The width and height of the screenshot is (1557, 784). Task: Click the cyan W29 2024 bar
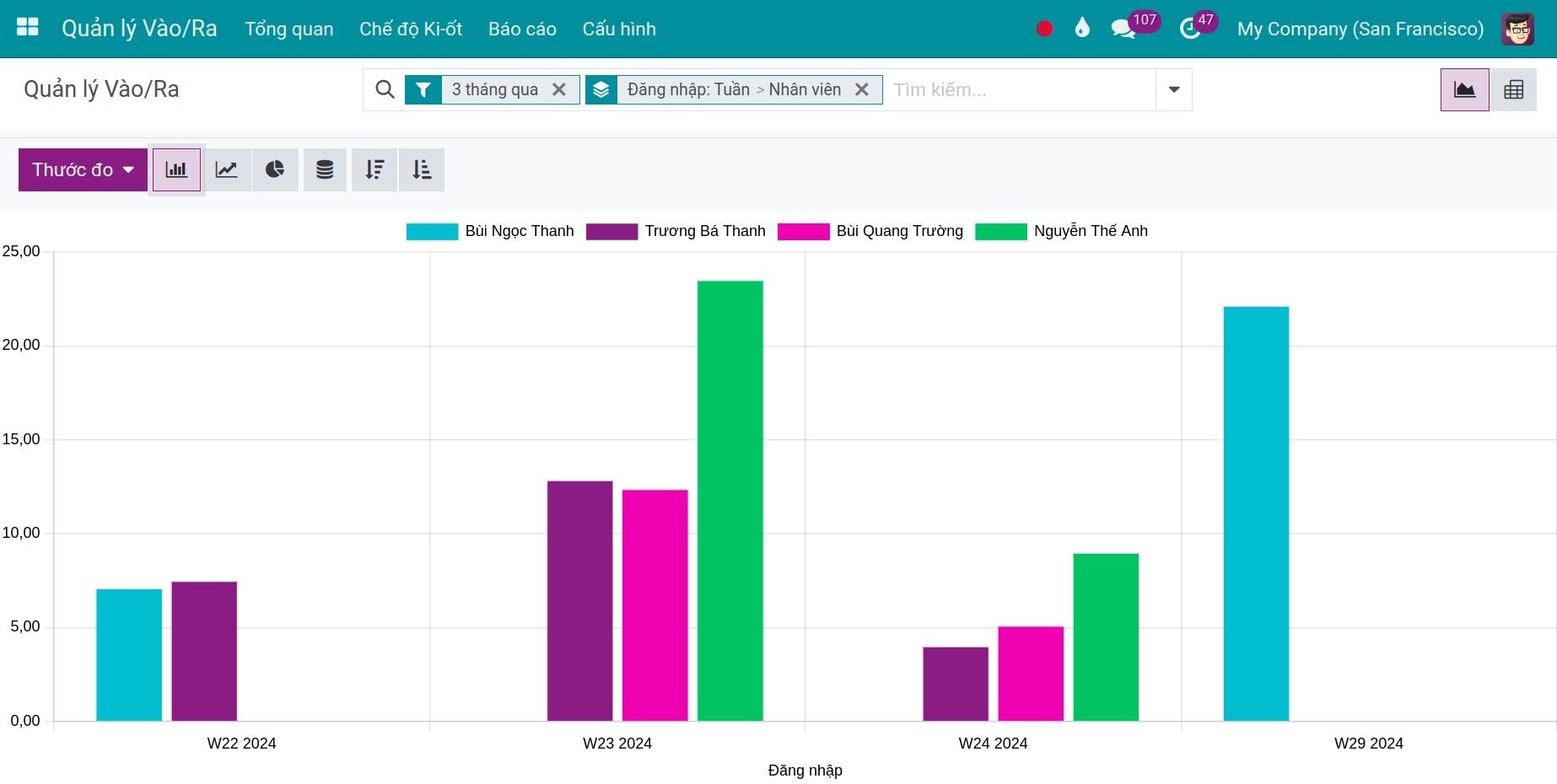1256,513
